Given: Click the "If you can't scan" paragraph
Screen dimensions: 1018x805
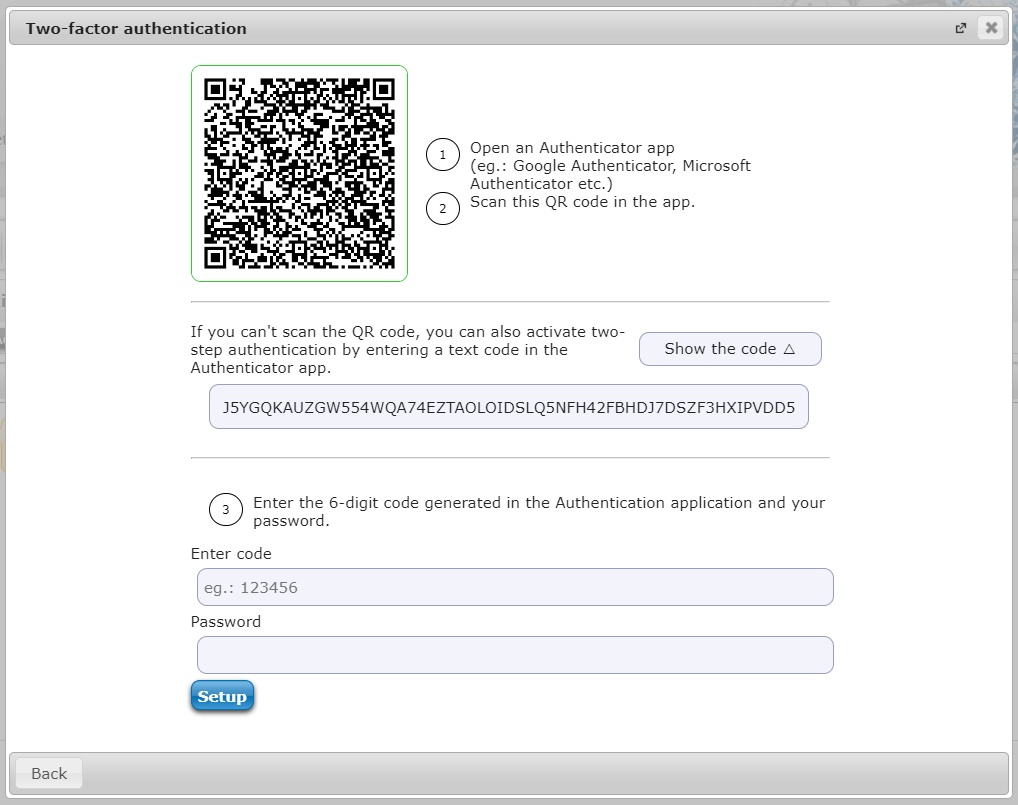Looking at the screenshot, I should tap(407, 350).
